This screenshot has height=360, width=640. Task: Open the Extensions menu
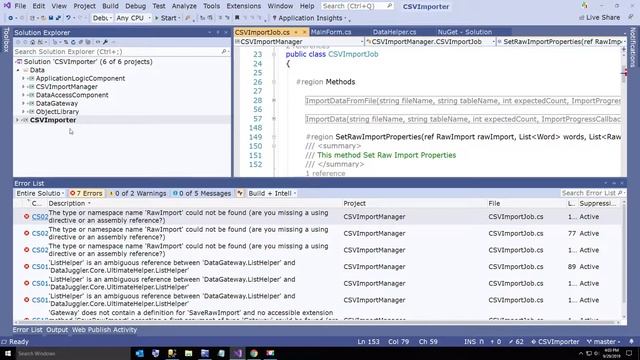click(x=243, y=6)
